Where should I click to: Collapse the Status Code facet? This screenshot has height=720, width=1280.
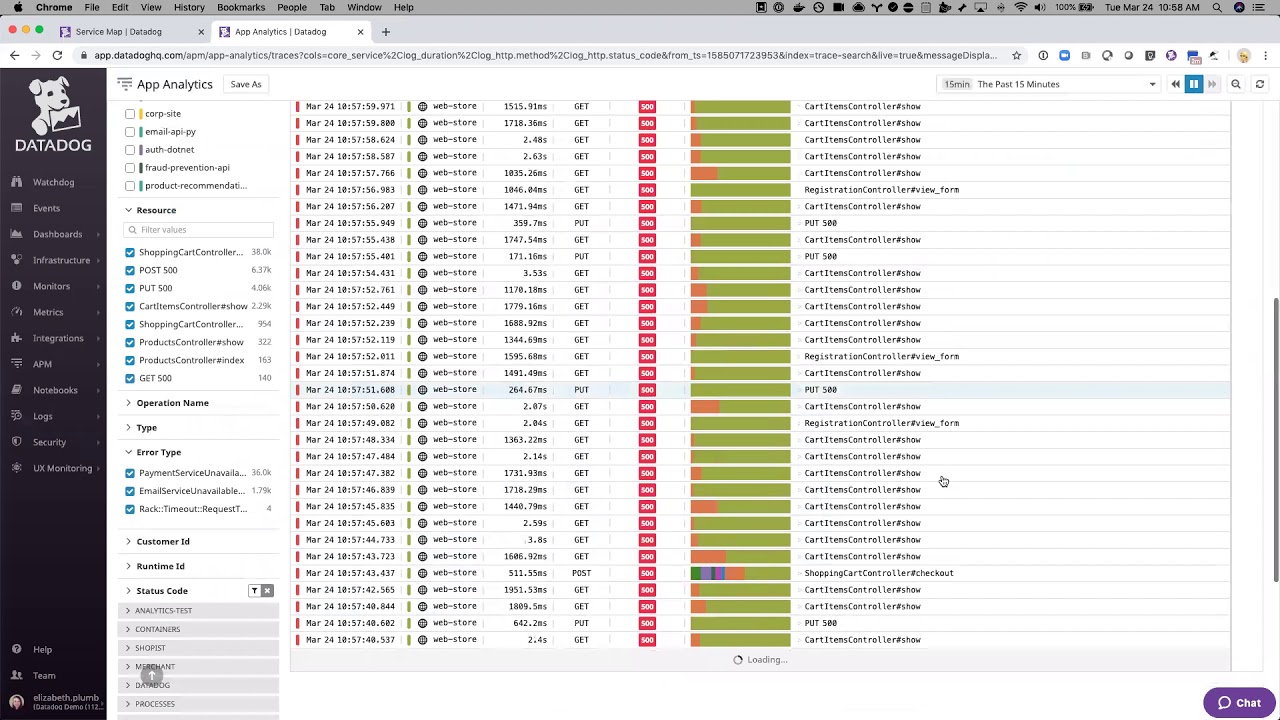click(128, 591)
